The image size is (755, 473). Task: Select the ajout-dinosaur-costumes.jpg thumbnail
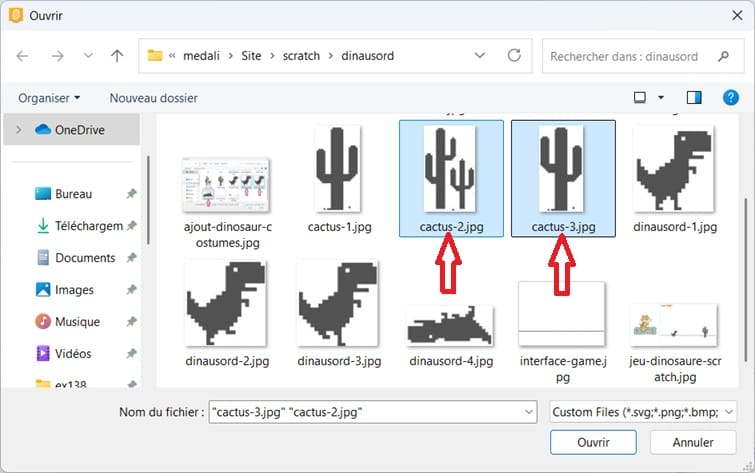pyautogui.click(x=226, y=185)
